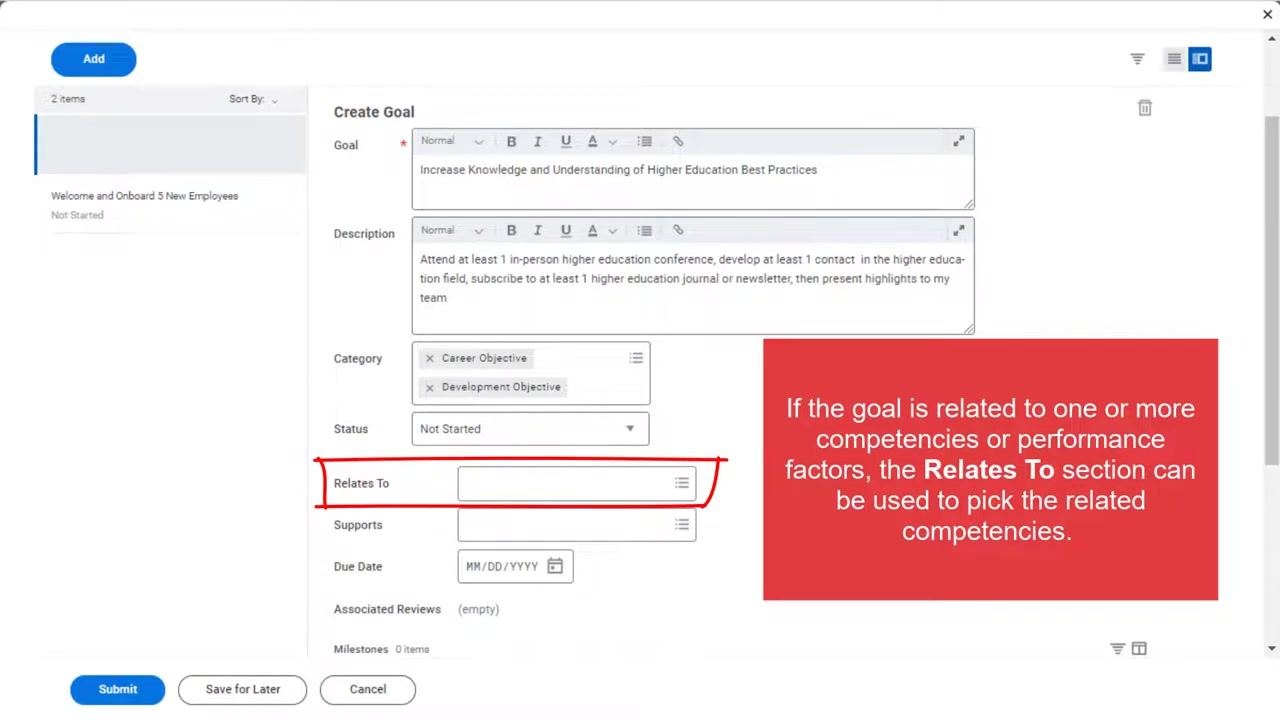Click bulleted list icon in Description toolbar

(645, 230)
